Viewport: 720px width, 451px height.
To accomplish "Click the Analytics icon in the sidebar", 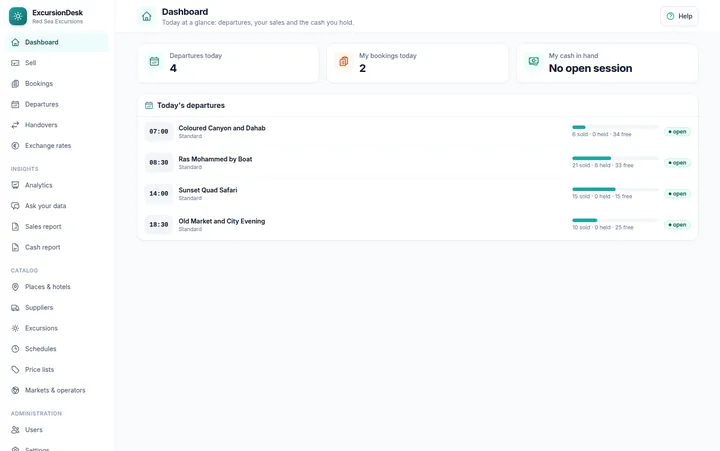I will click(15, 185).
